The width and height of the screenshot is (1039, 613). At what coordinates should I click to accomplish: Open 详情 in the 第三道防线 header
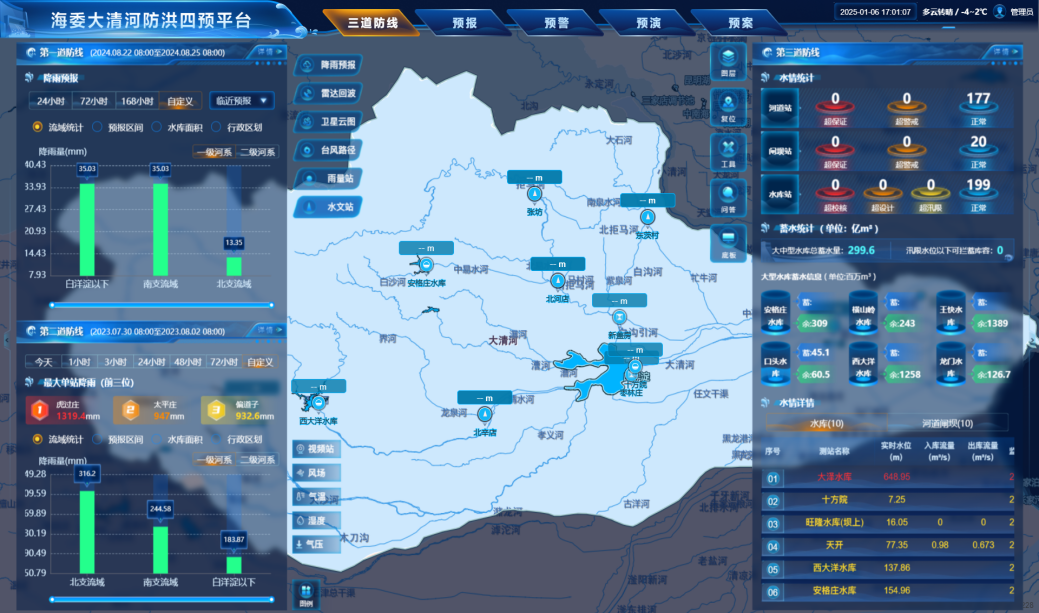click(x=1010, y=52)
